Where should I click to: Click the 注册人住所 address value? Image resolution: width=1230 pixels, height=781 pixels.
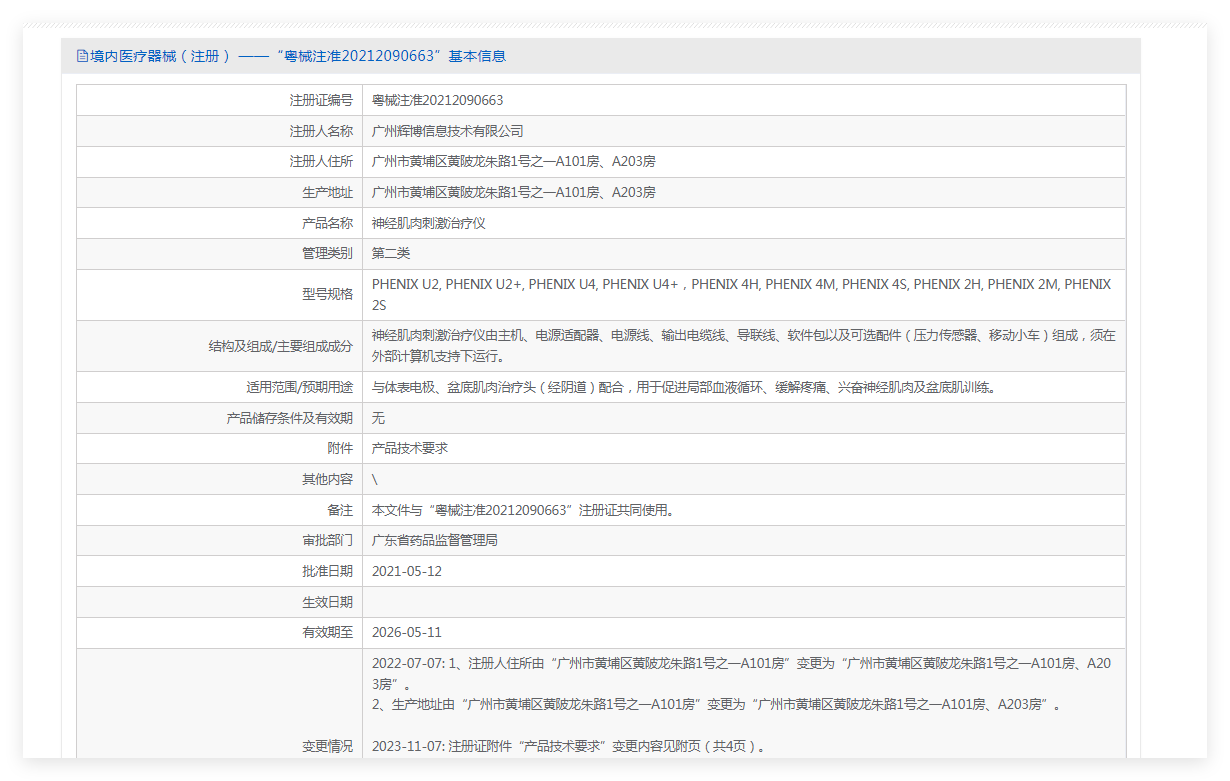click(x=513, y=161)
